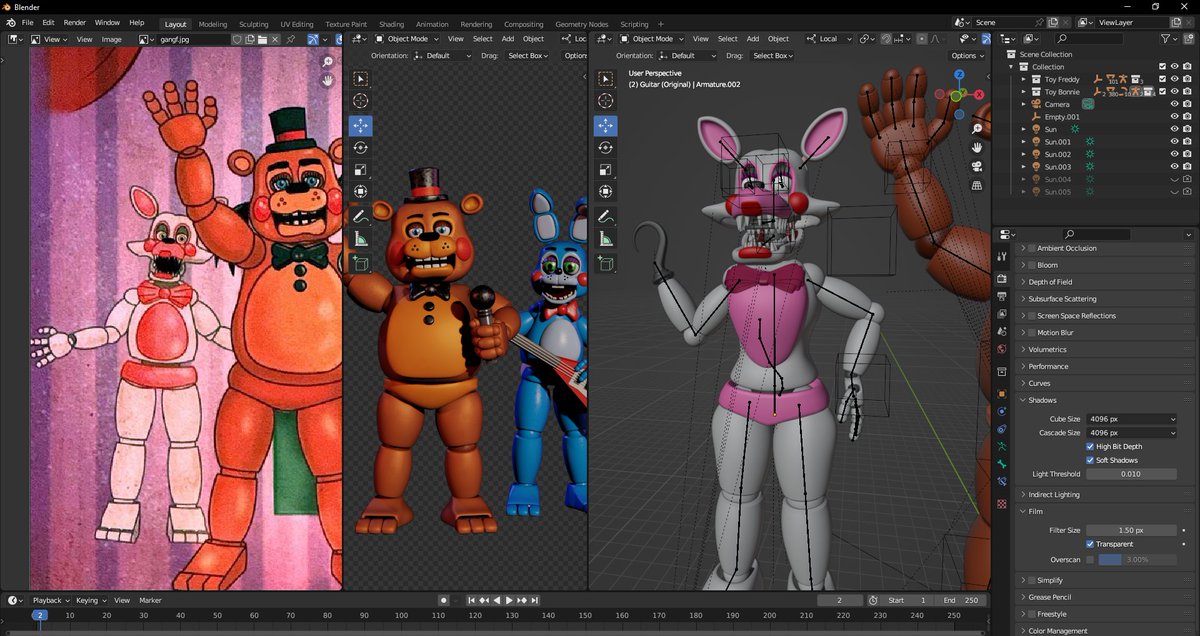This screenshot has height=636, width=1200.
Task: Select the Rotate tool in middle viewport
Action: click(360, 147)
